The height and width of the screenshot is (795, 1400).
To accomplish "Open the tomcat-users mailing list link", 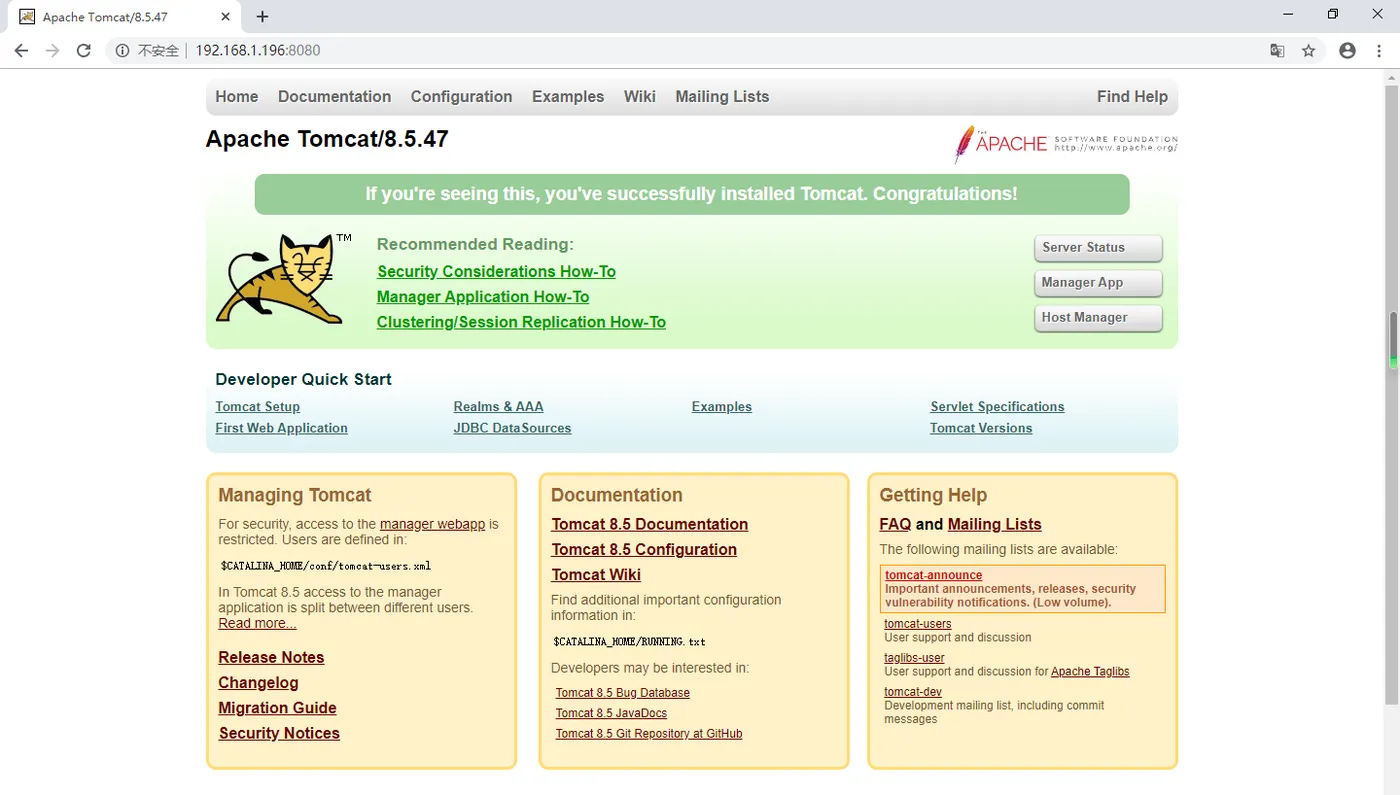I will click(x=918, y=624).
